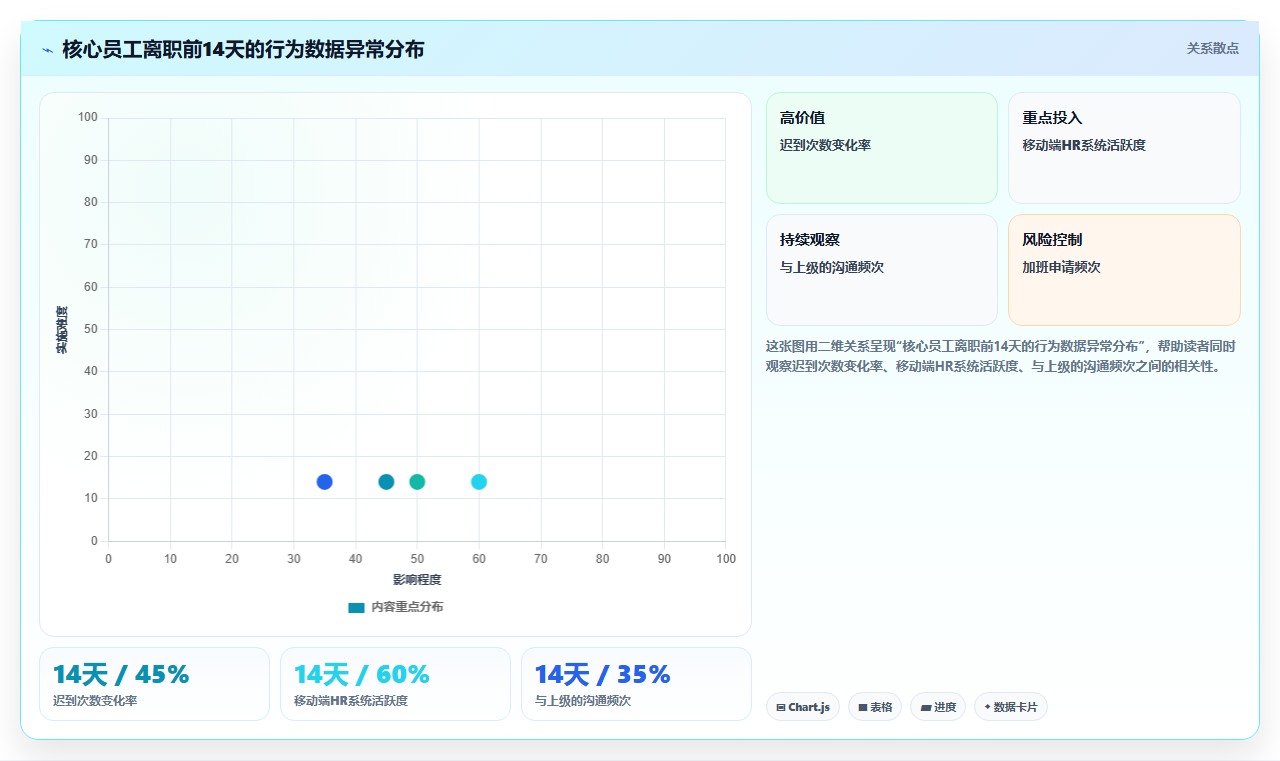
Task: Click the 移动端HR系统活跃度 label under 14天 / 60%
Action: [351, 701]
